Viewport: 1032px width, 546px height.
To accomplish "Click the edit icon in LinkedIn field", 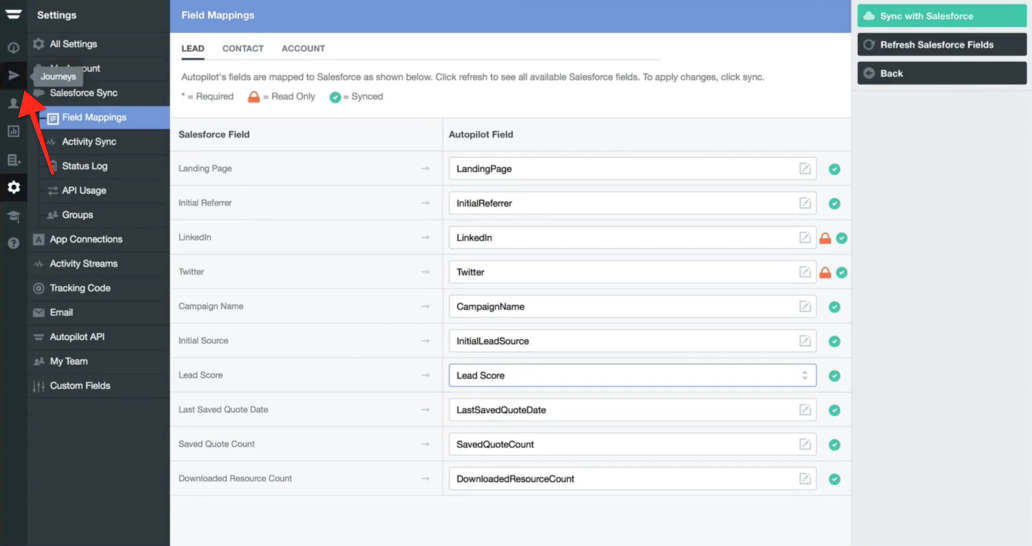I will tap(805, 237).
